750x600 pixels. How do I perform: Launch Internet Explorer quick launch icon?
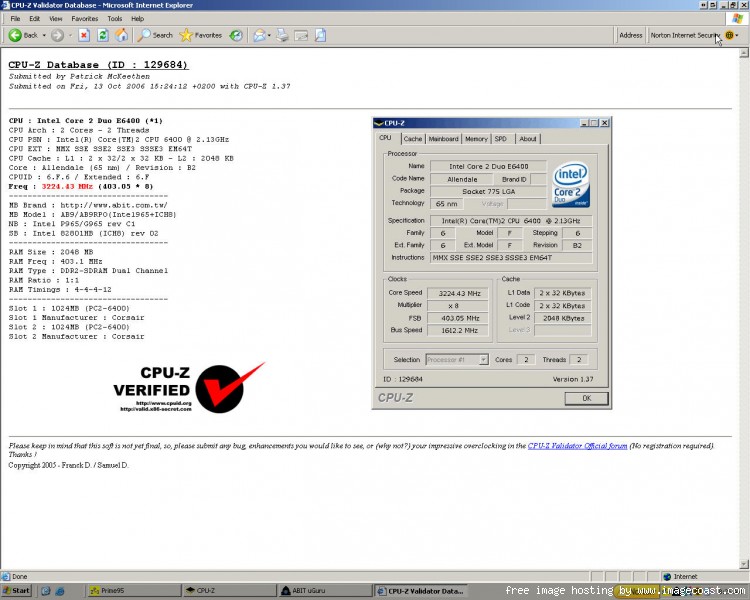pyautogui.click(x=60, y=591)
